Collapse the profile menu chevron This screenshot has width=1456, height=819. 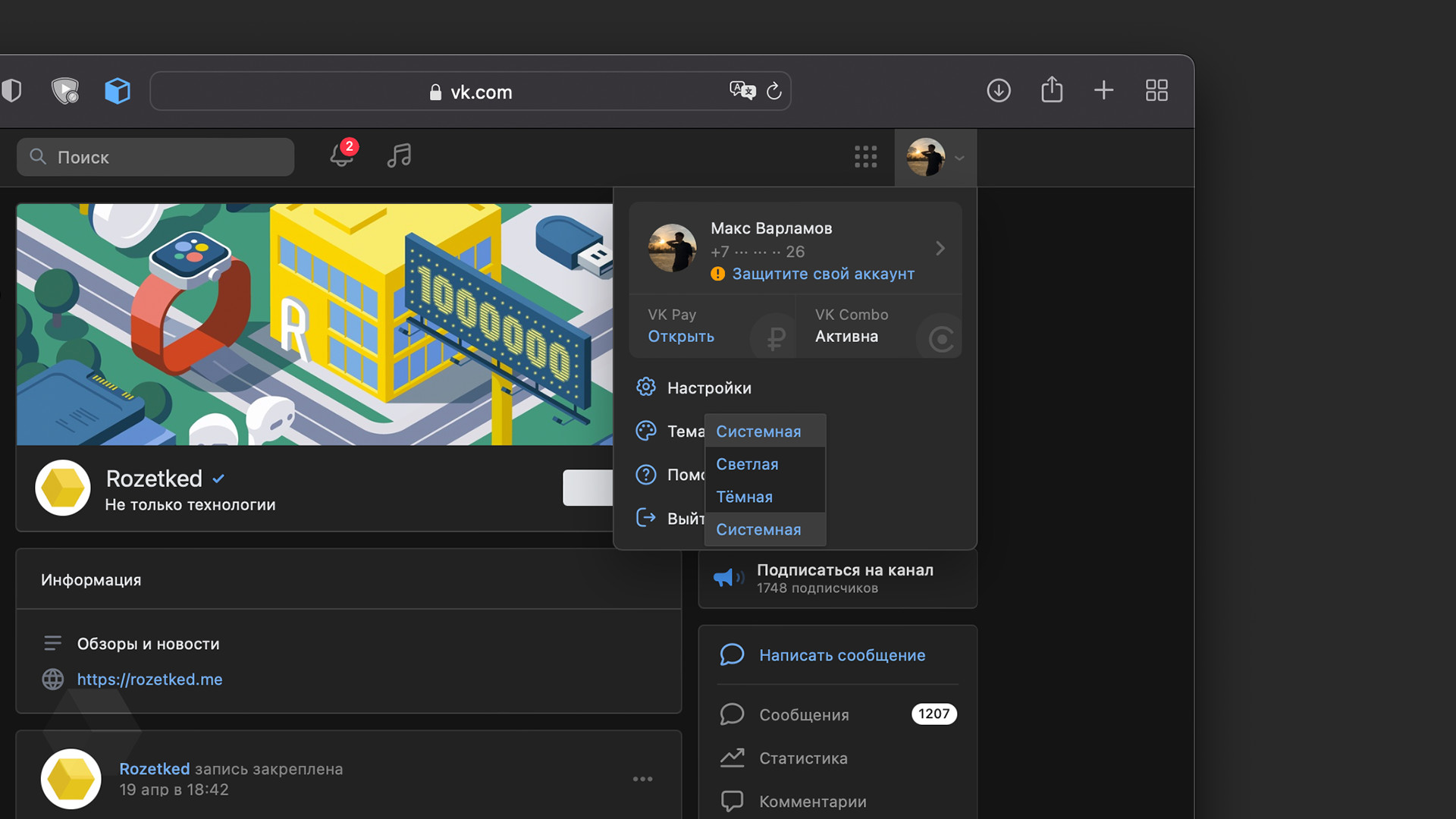point(959,158)
